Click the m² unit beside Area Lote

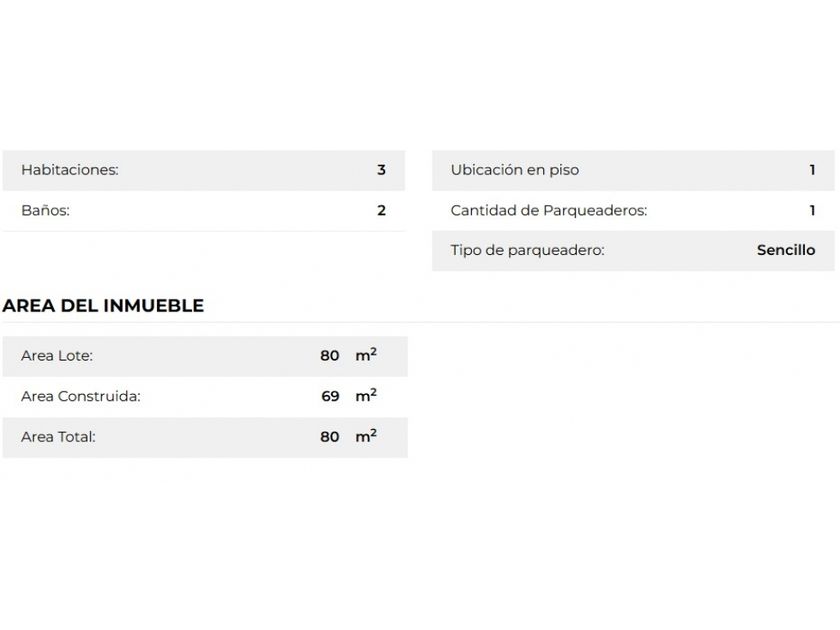pyautogui.click(x=366, y=355)
